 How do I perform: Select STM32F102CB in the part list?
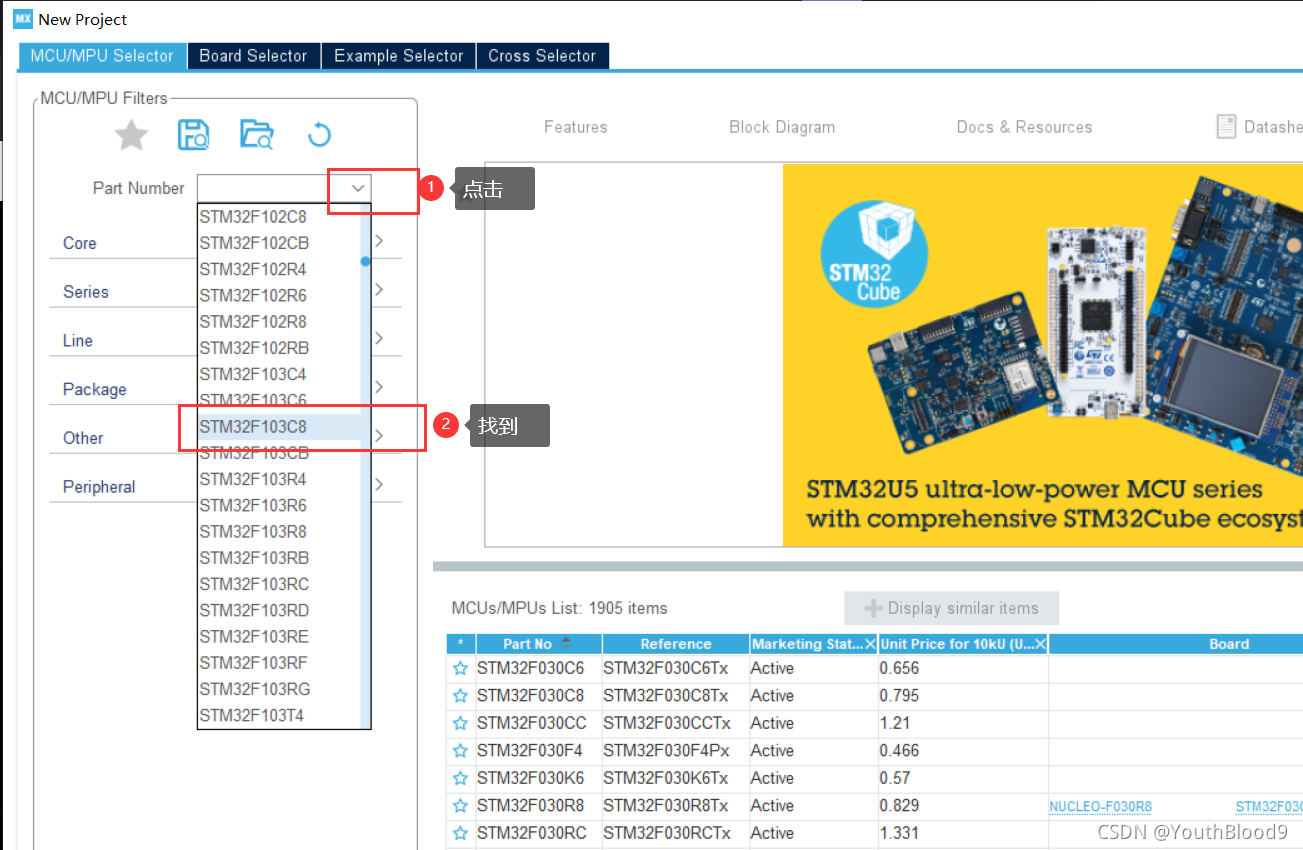(x=279, y=243)
